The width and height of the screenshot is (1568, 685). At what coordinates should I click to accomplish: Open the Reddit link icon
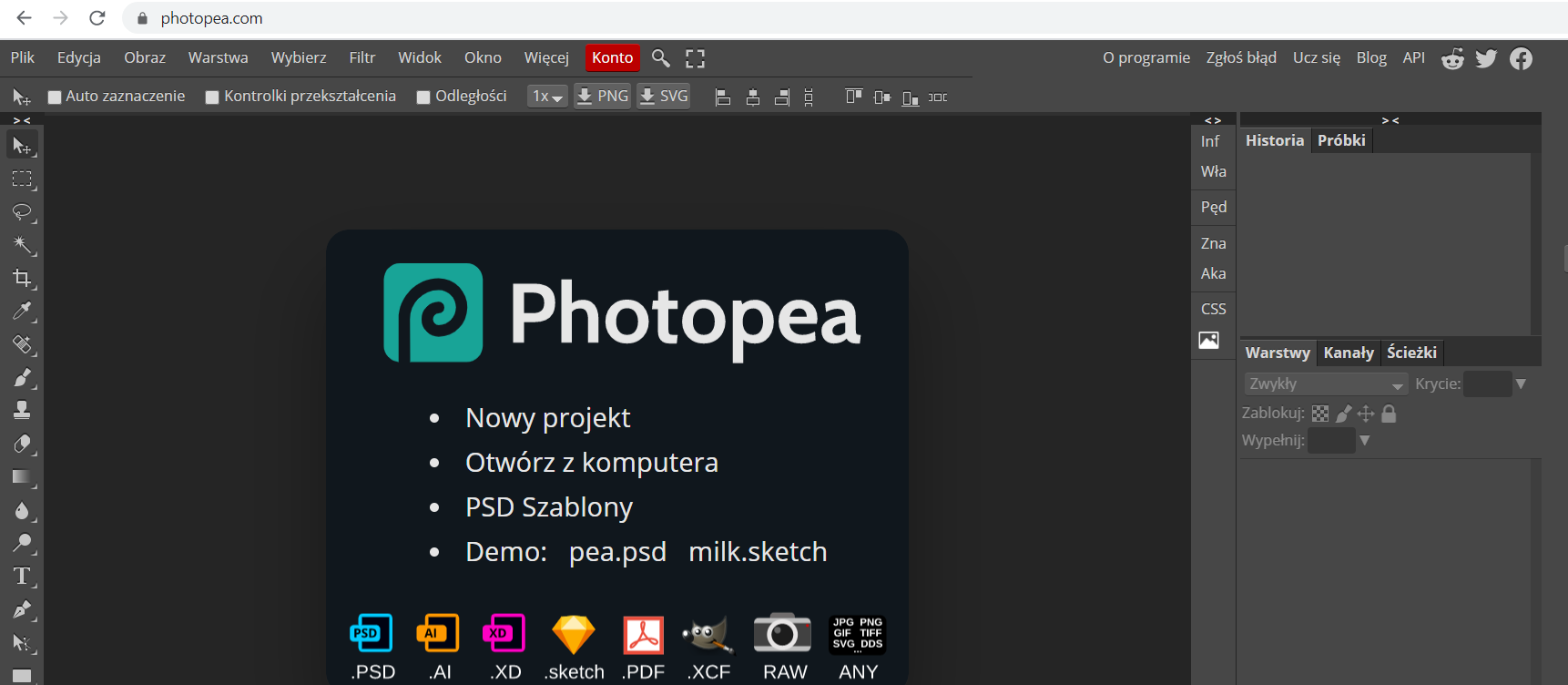click(1452, 58)
